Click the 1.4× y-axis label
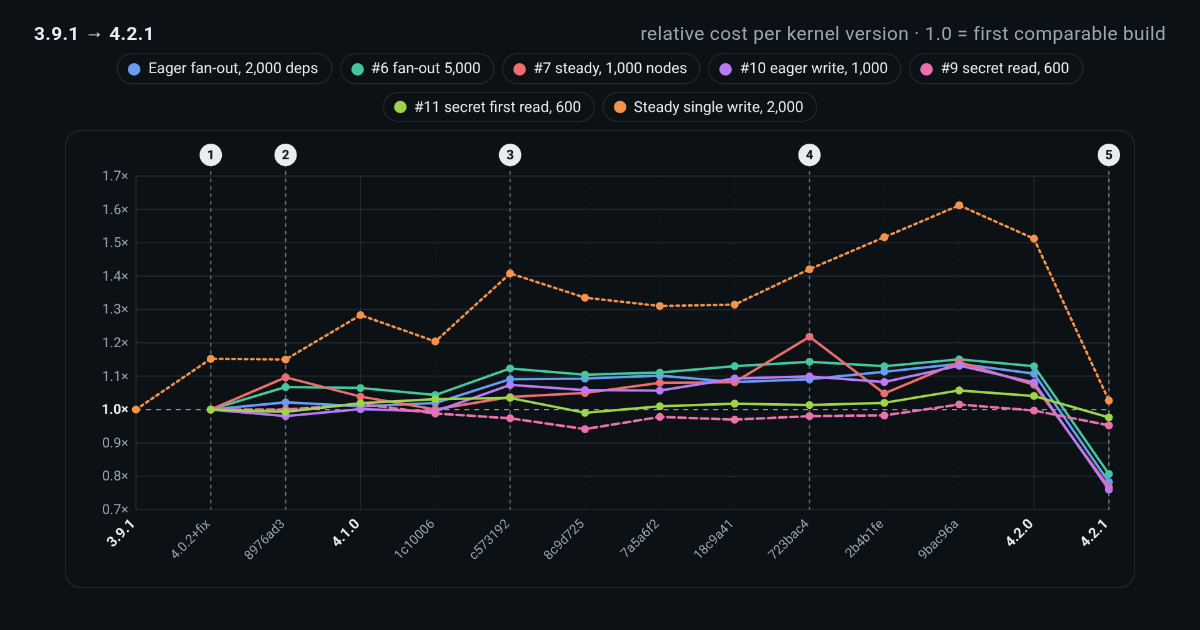Viewport: 1200px width, 630px height. tap(115, 276)
